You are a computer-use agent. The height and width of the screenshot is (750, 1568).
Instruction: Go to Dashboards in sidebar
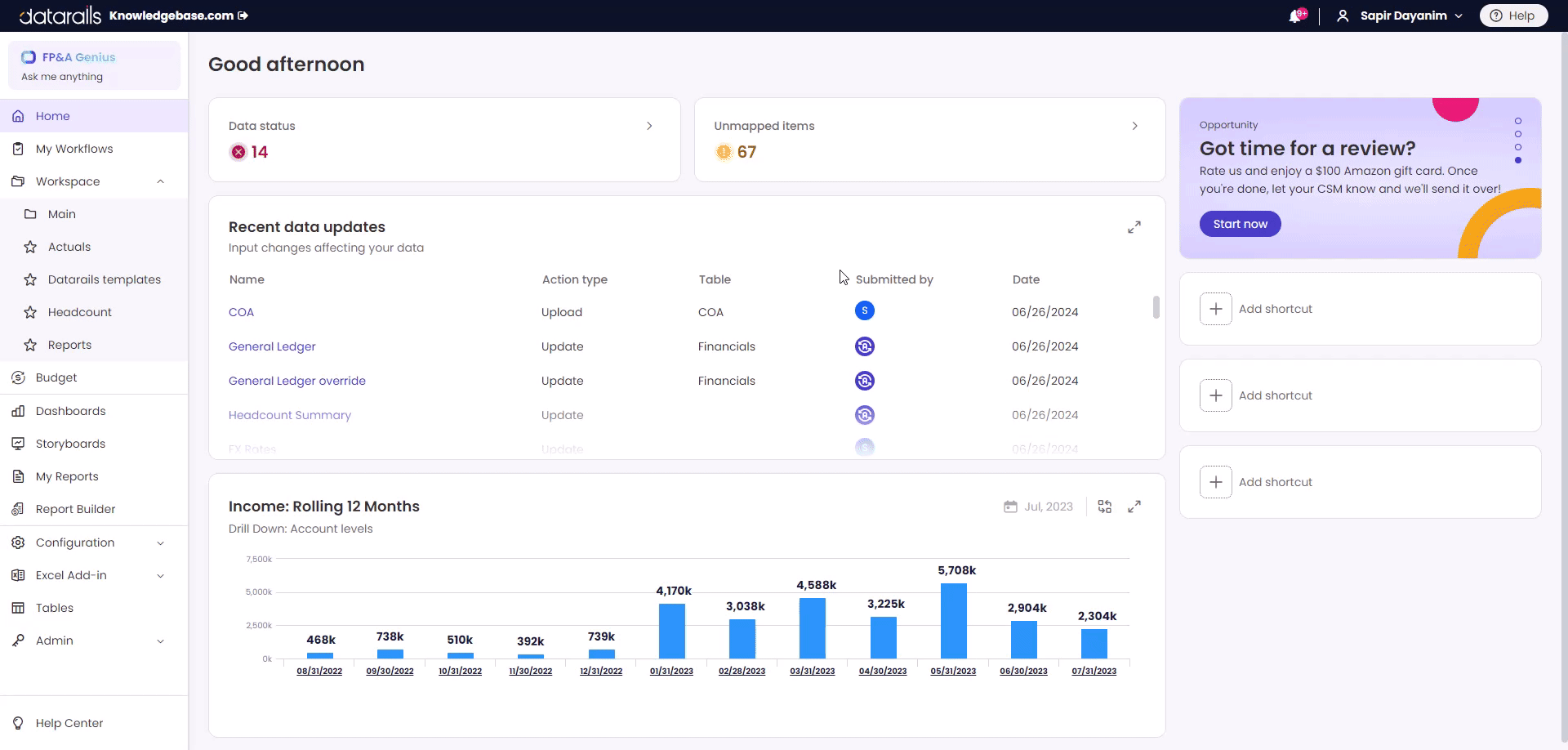coord(70,411)
